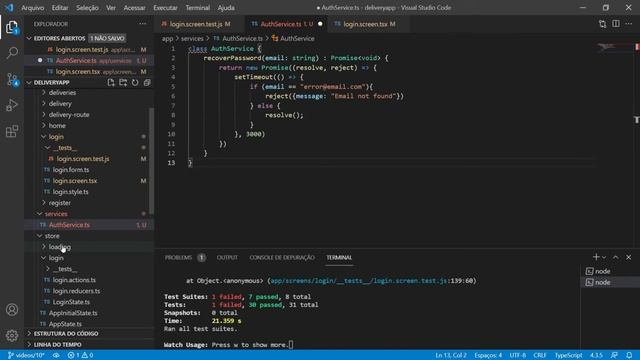Viewport: 640px width, 360px height.
Task: Click CRLF end of line in status bar
Action: coord(540,355)
